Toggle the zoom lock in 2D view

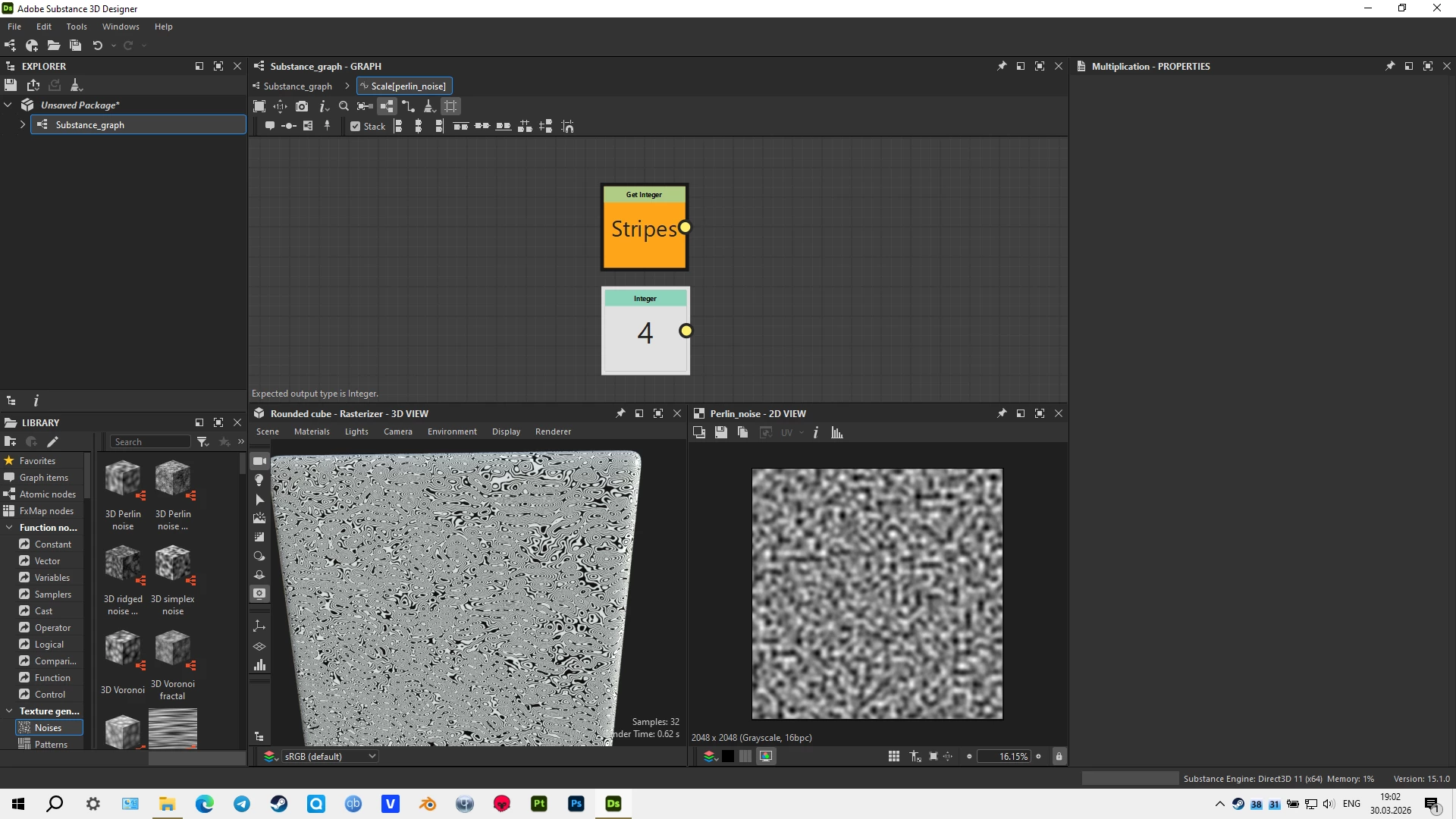pyautogui.click(x=1059, y=756)
